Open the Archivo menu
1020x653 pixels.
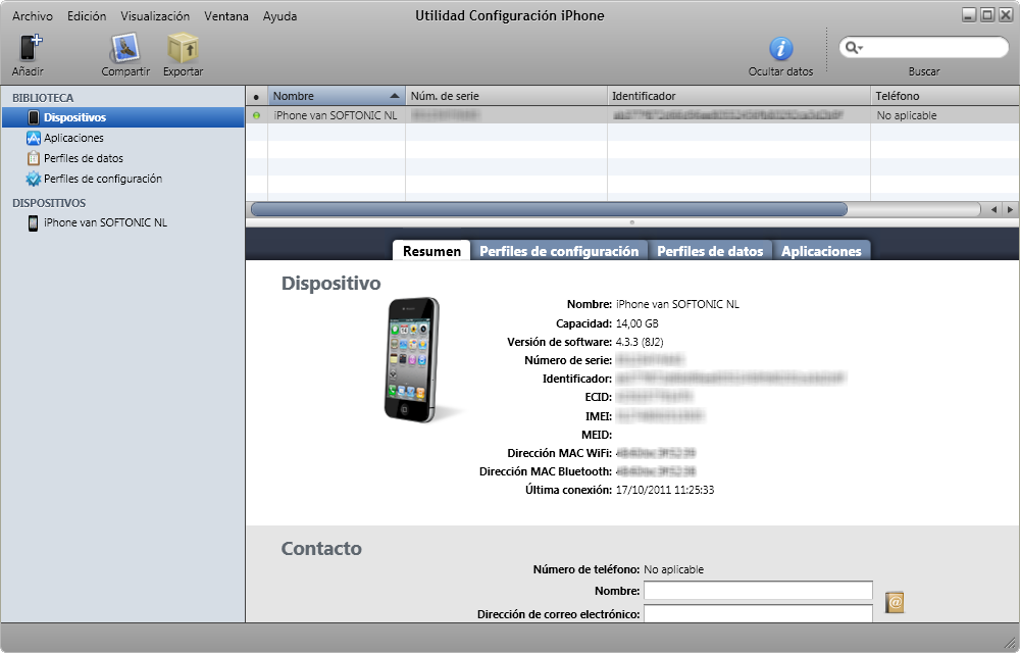pyautogui.click(x=33, y=16)
